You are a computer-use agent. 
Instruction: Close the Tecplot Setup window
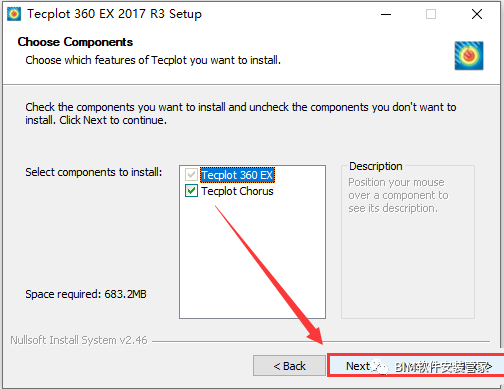[477, 14]
